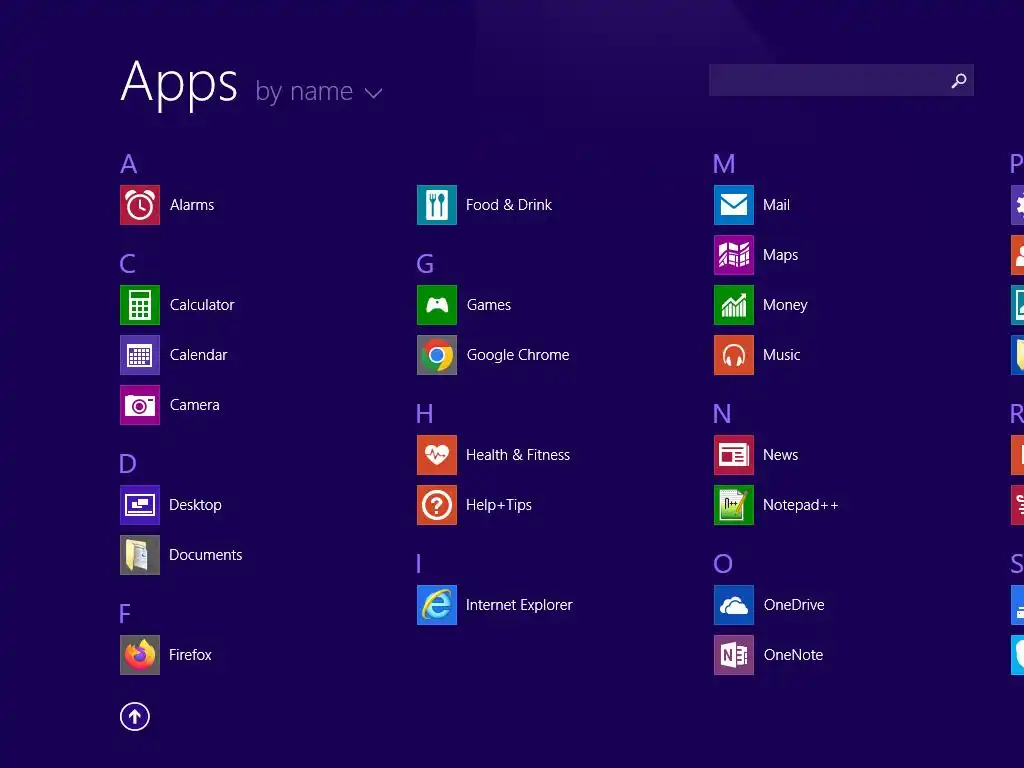Click the 'Mail' text label

776,205
